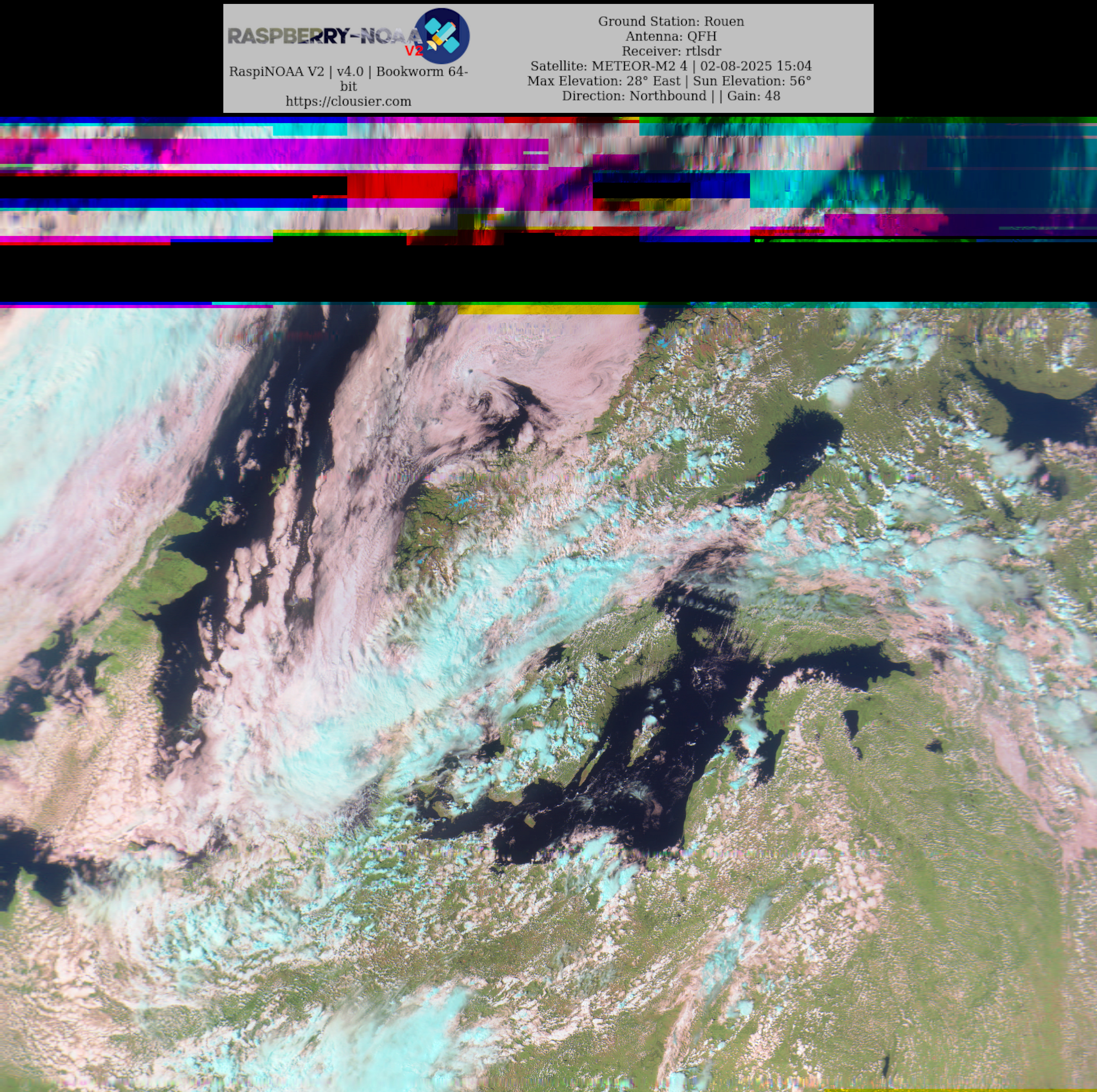Viewport: 1097px width, 1092px height.
Task: Click the dark blue noise block
Action: 720,185
